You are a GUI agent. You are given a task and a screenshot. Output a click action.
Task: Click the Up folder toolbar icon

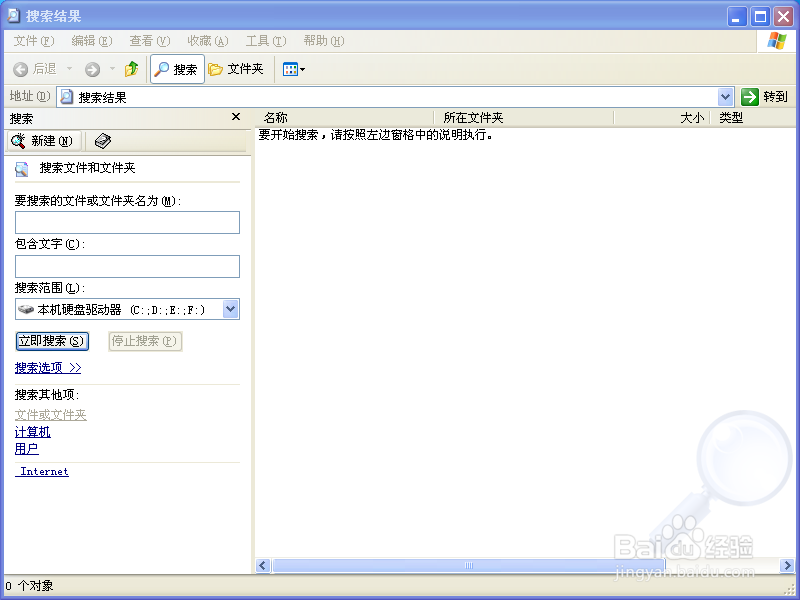coord(133,70)
